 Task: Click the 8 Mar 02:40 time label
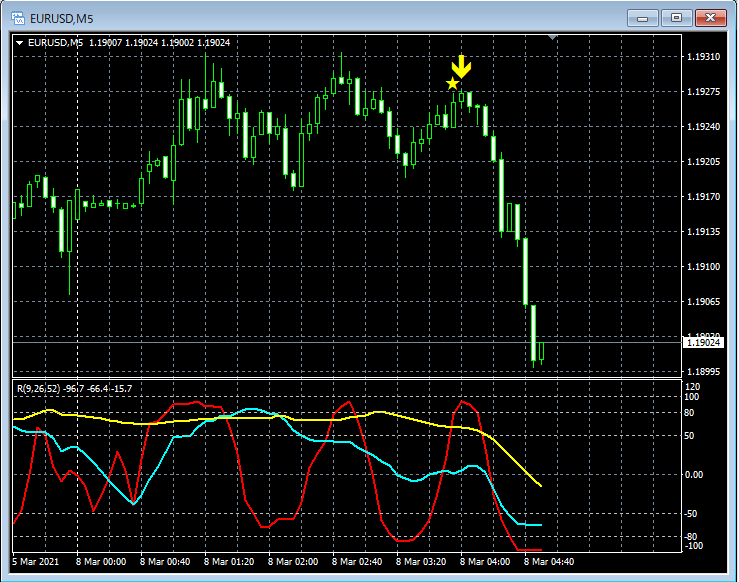pos(357,562)
